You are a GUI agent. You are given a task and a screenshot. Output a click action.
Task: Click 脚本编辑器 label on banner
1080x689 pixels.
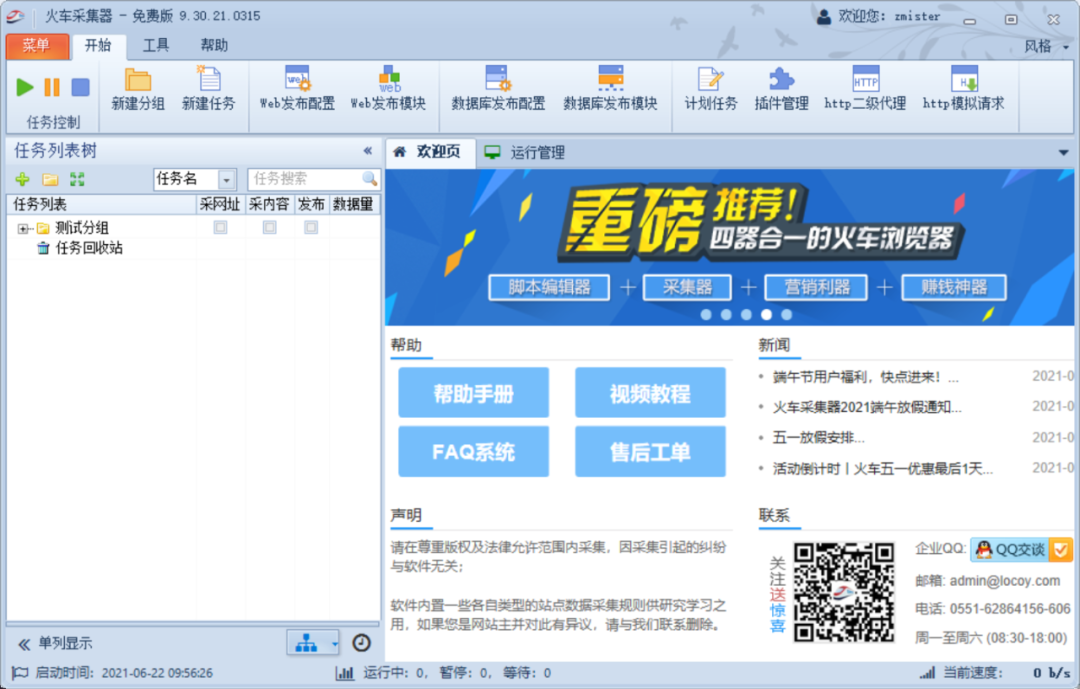coord(549,287)
